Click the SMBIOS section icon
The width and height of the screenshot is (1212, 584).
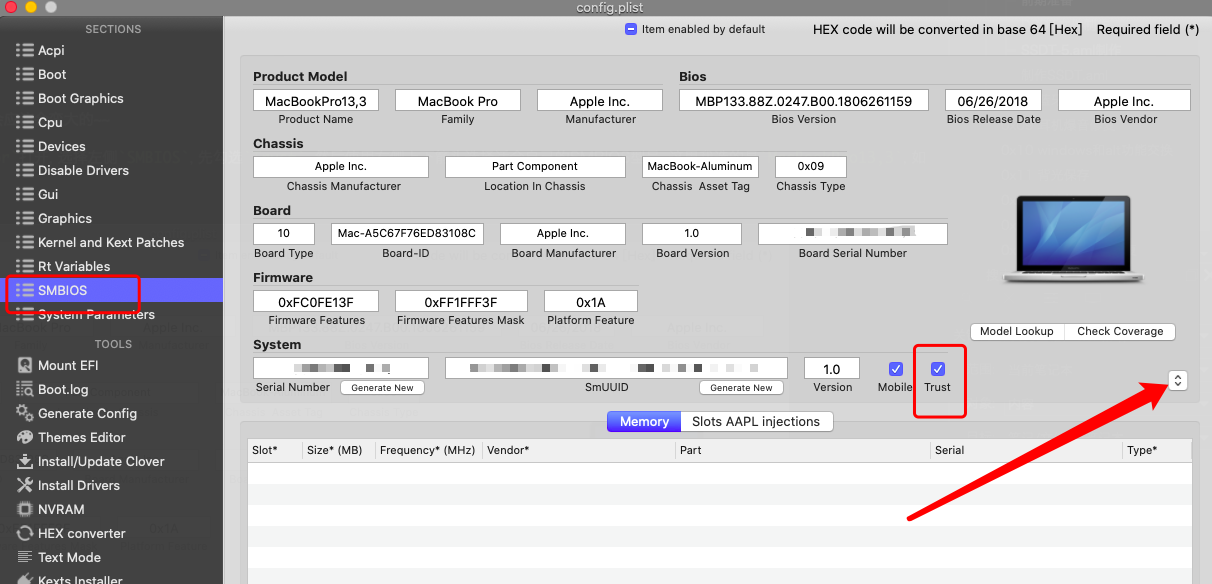tap(25, 290)
